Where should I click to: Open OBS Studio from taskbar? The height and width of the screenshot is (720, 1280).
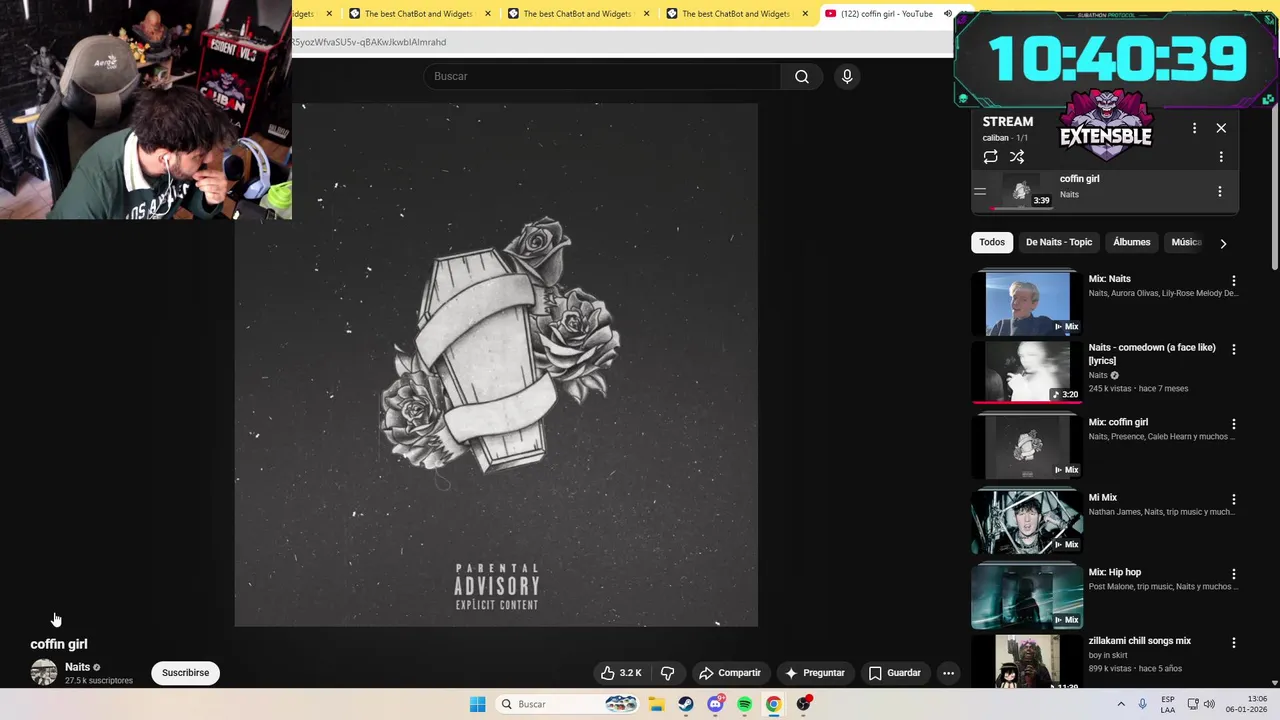(x=803, y=704)
